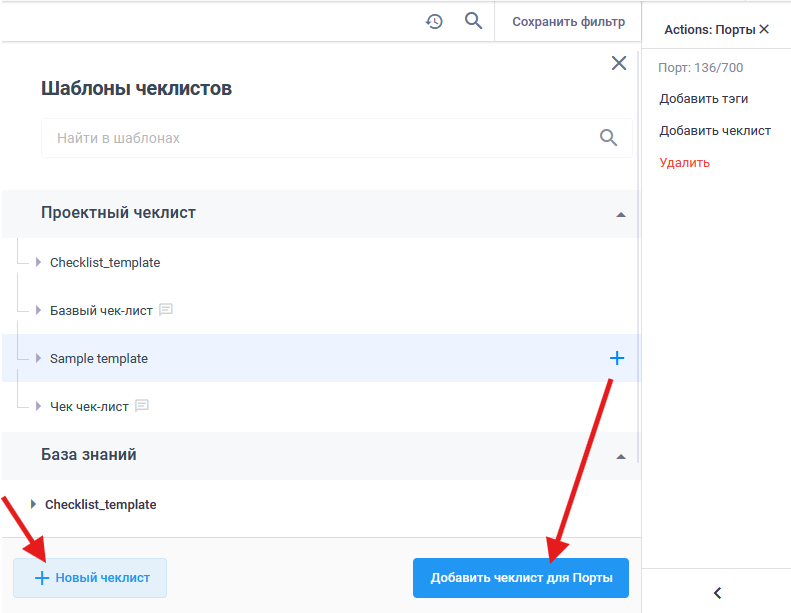Close the Actions: Порты panel
791x613 pixels.
pos(764,30)
